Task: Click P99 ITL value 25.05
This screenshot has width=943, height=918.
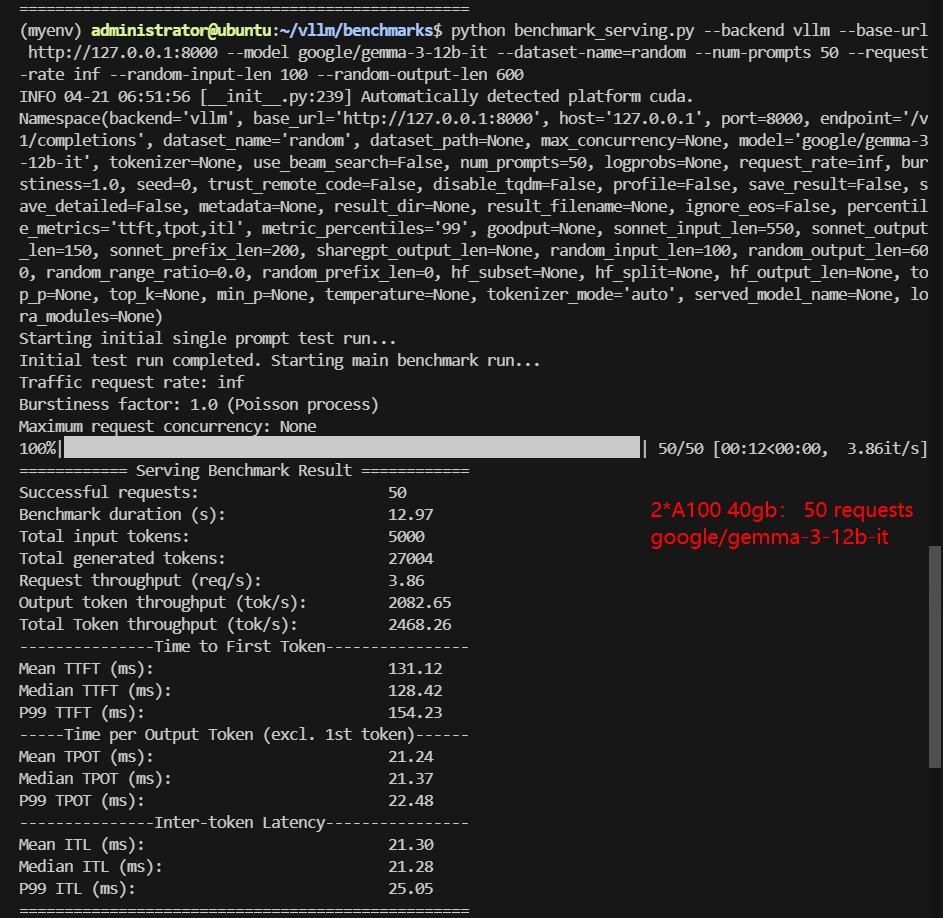Action: click(x=410, y=889)
